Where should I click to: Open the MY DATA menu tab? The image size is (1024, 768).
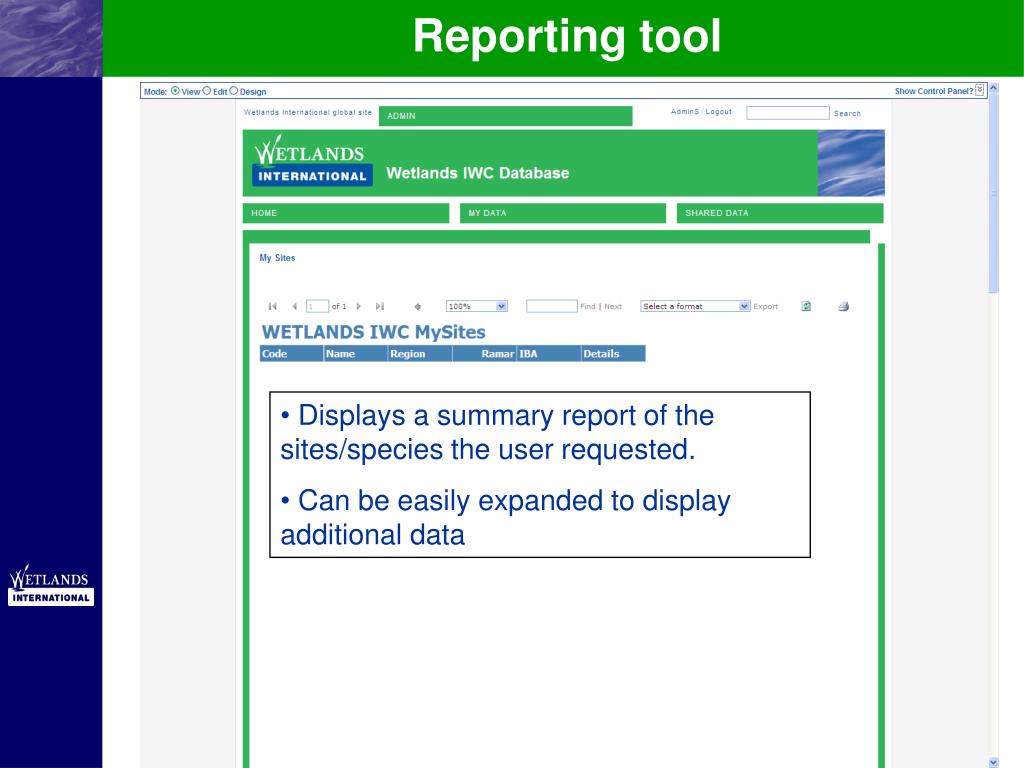coord(562,213)
